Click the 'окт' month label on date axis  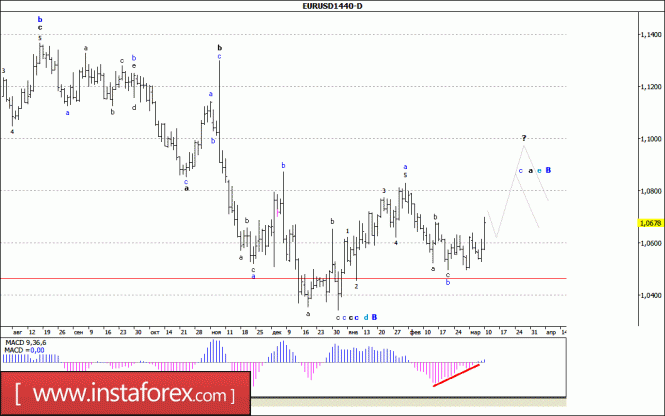155,332
